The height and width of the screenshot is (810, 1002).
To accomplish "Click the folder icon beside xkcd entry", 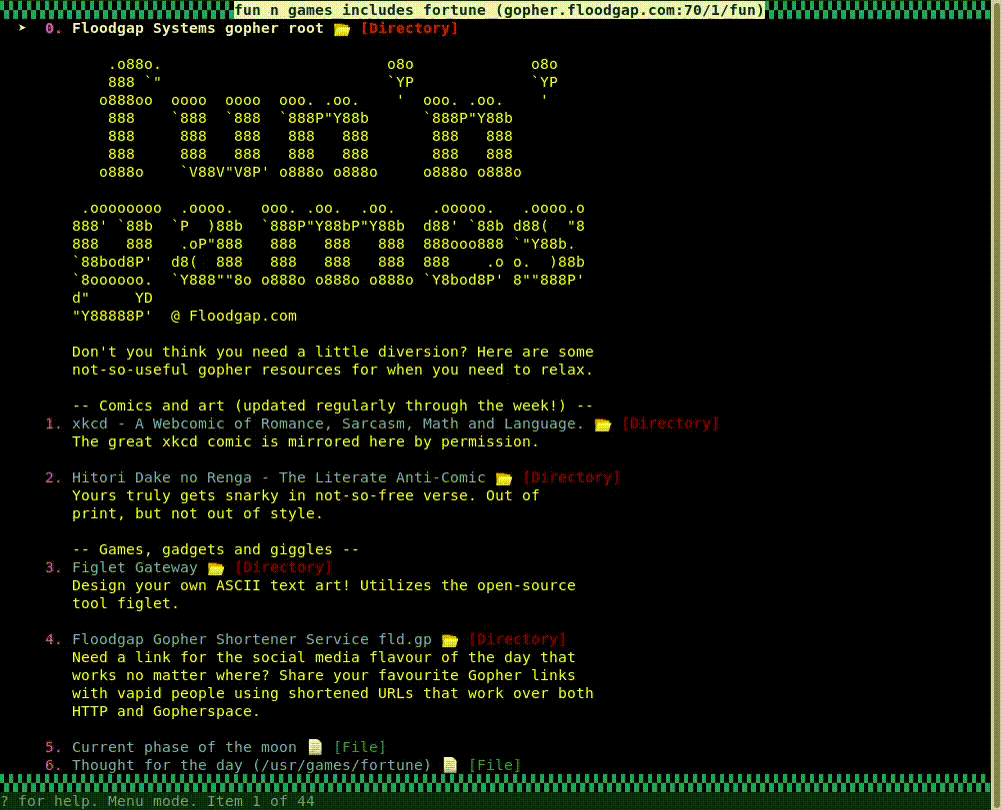I will coord(603,425).
